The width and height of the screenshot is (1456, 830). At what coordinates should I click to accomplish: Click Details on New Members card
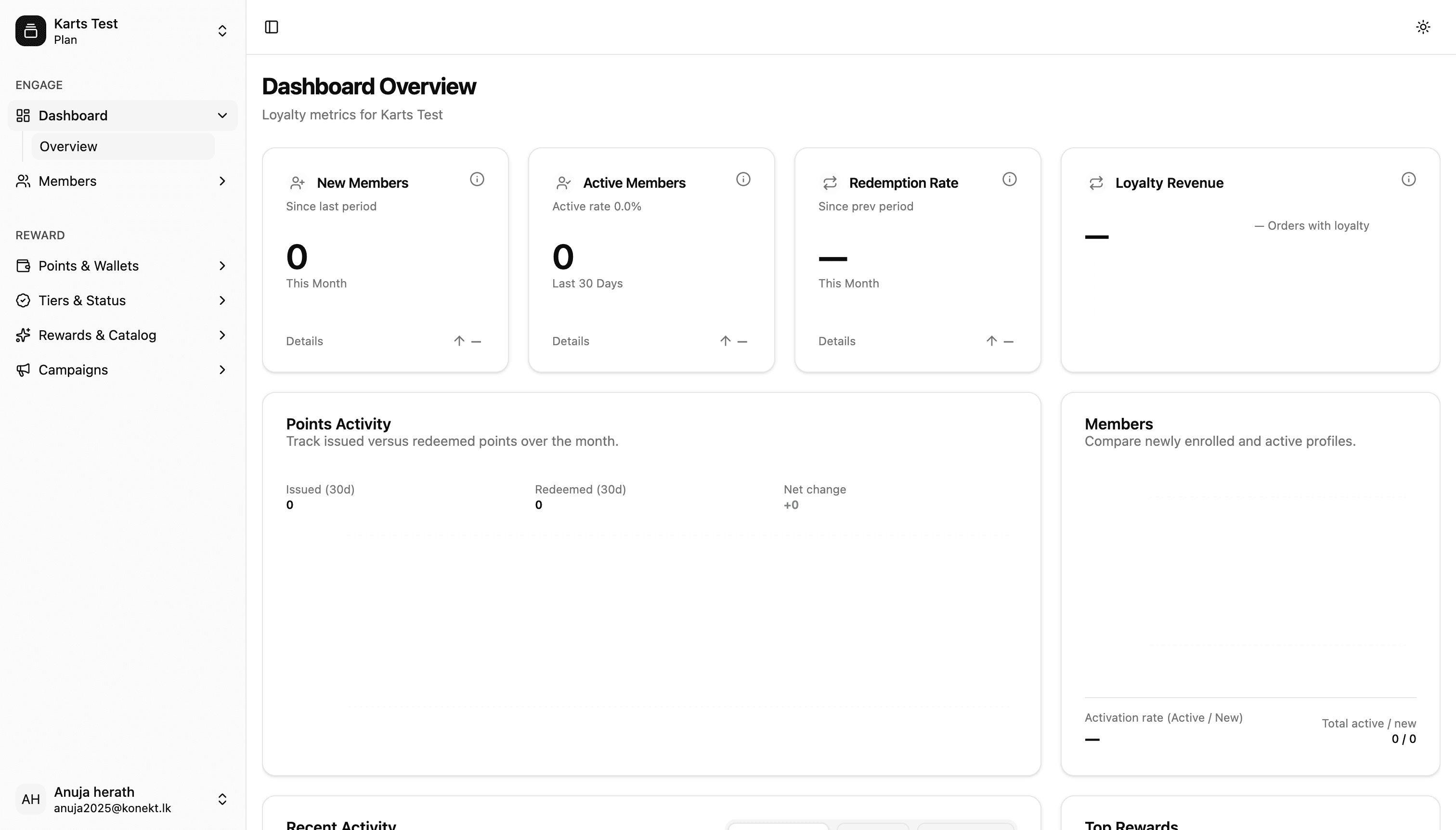(x=304, y=341)
